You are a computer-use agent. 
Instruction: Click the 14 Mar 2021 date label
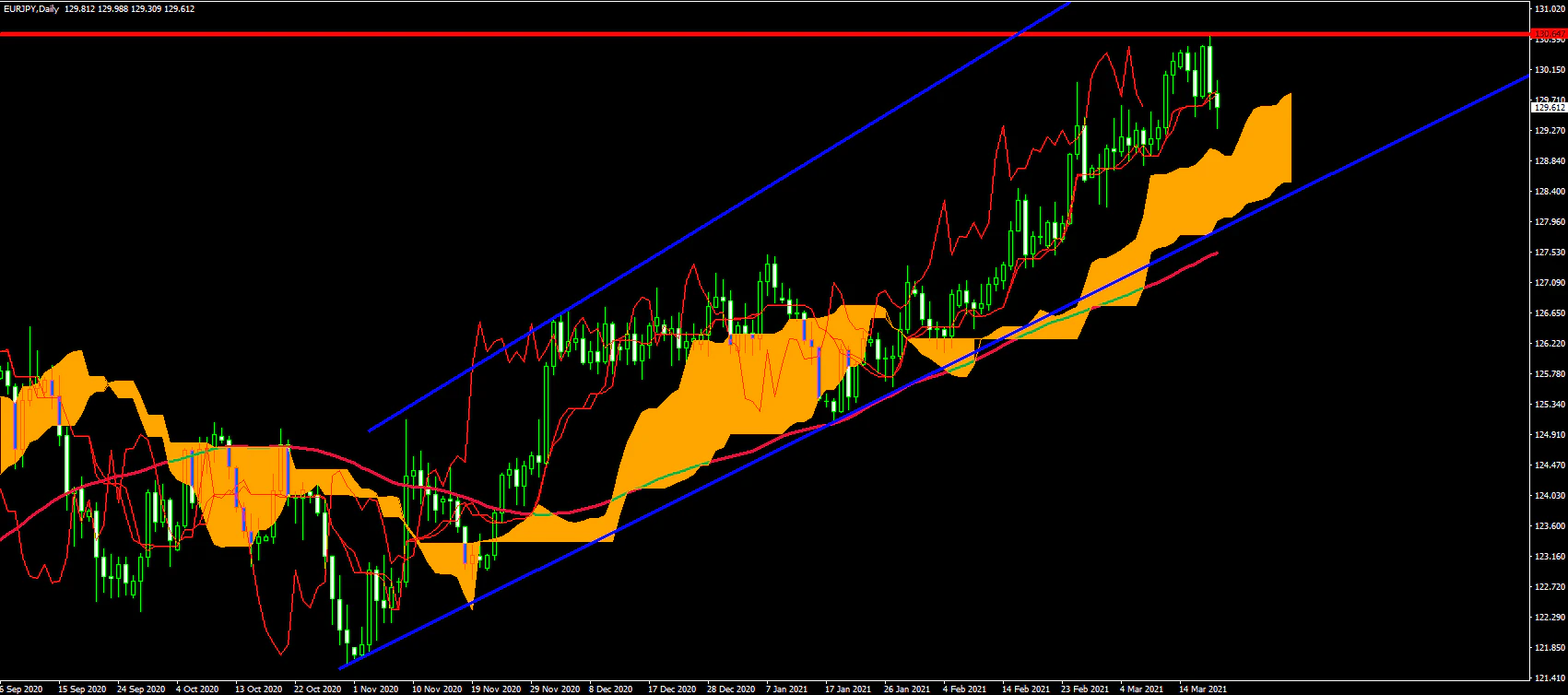pos(1203,689)
